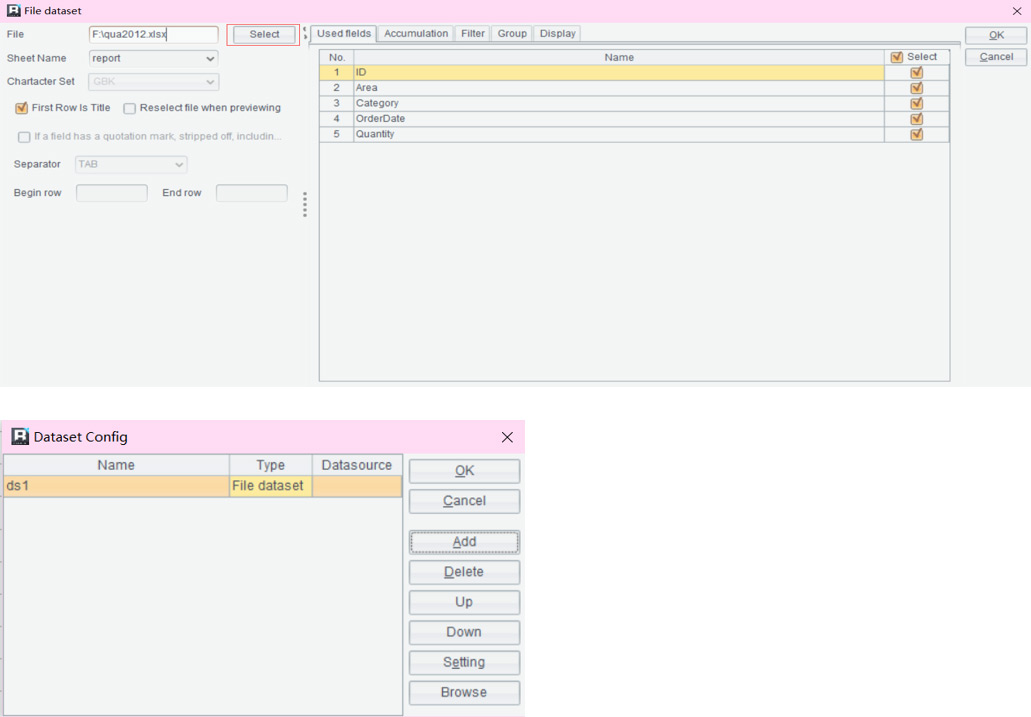Uncheck the OrderDate field checkbox

pyautogui.click(x=917, y=119)
